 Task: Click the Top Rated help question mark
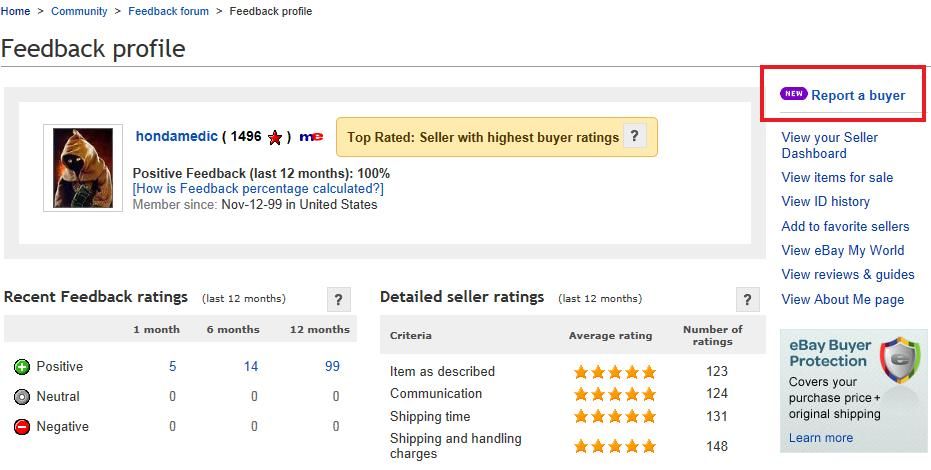point(634,136)
